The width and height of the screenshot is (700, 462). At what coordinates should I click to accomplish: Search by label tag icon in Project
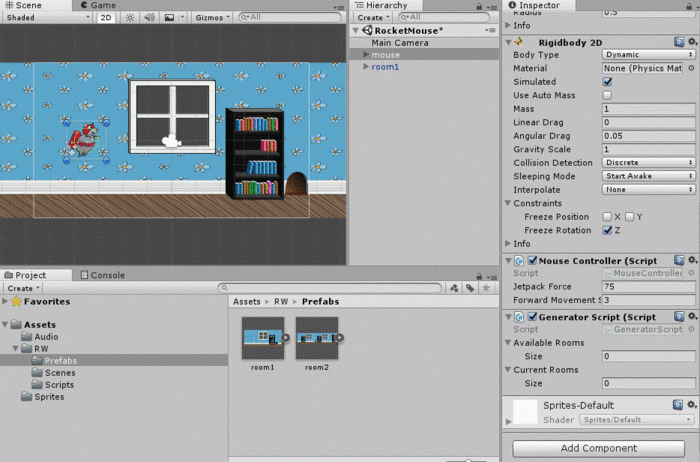pos(470,288)
